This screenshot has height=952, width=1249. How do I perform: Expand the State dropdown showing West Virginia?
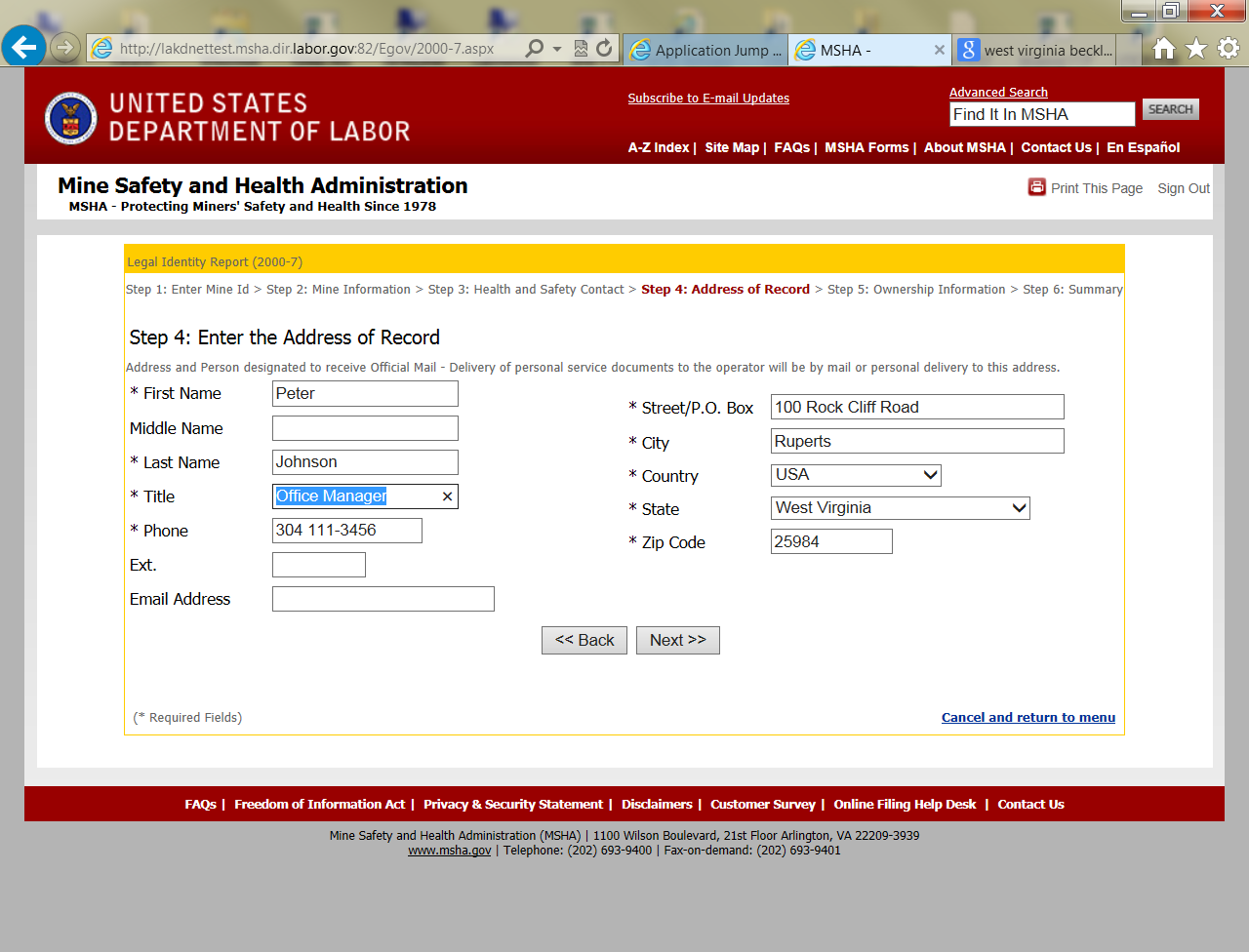[x=901, y=508]
